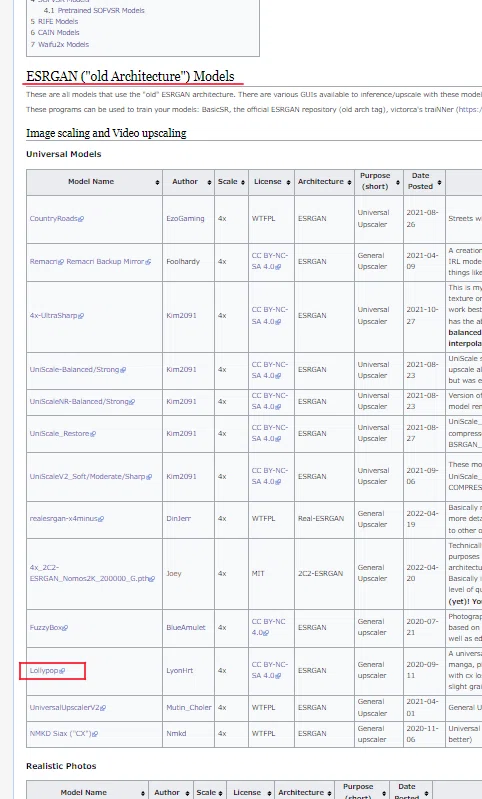Sort Universal Models by Date Posted arrows

[439, 182]
